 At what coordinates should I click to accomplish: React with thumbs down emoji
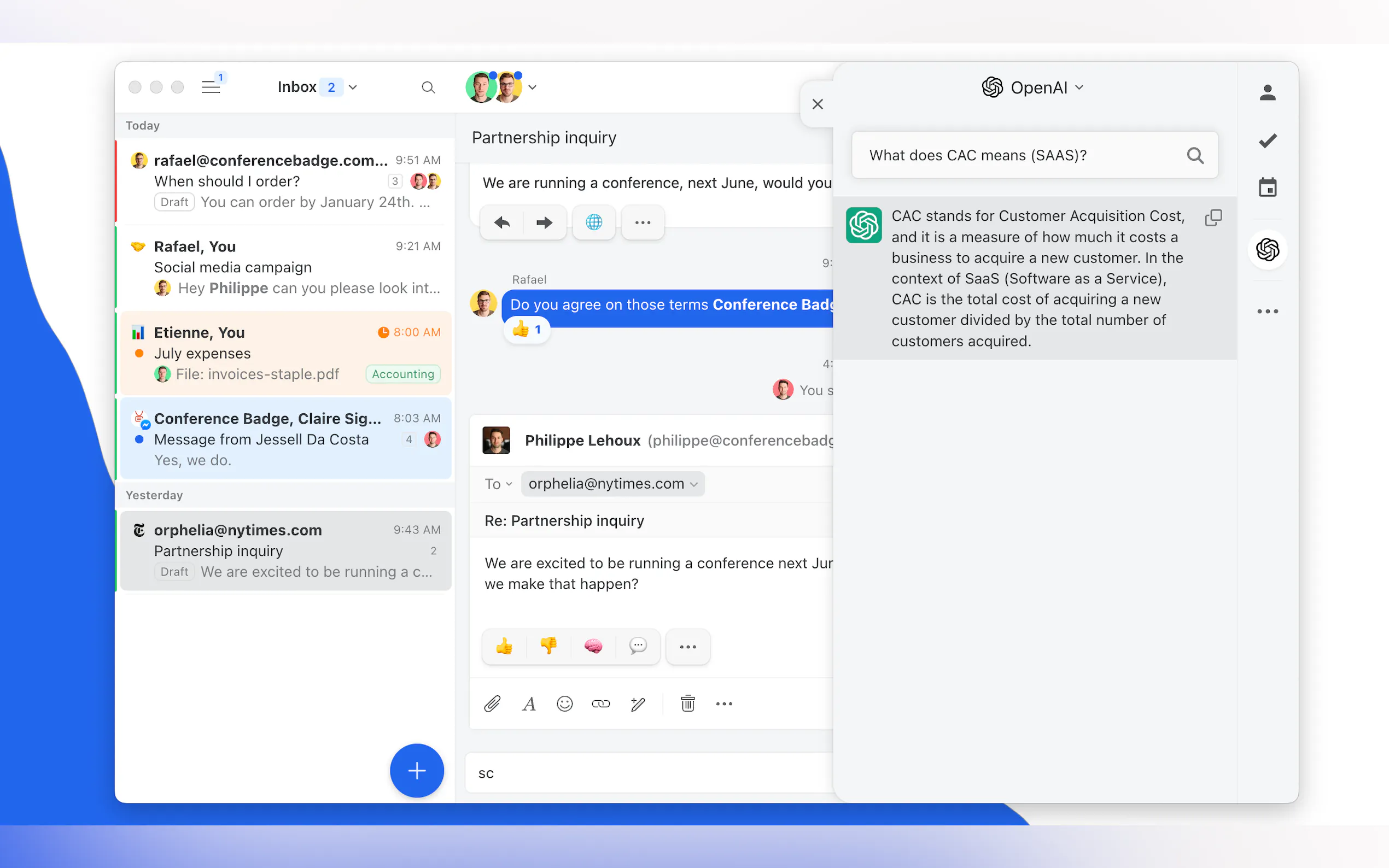pyautogui.click(x=548, y=647)
